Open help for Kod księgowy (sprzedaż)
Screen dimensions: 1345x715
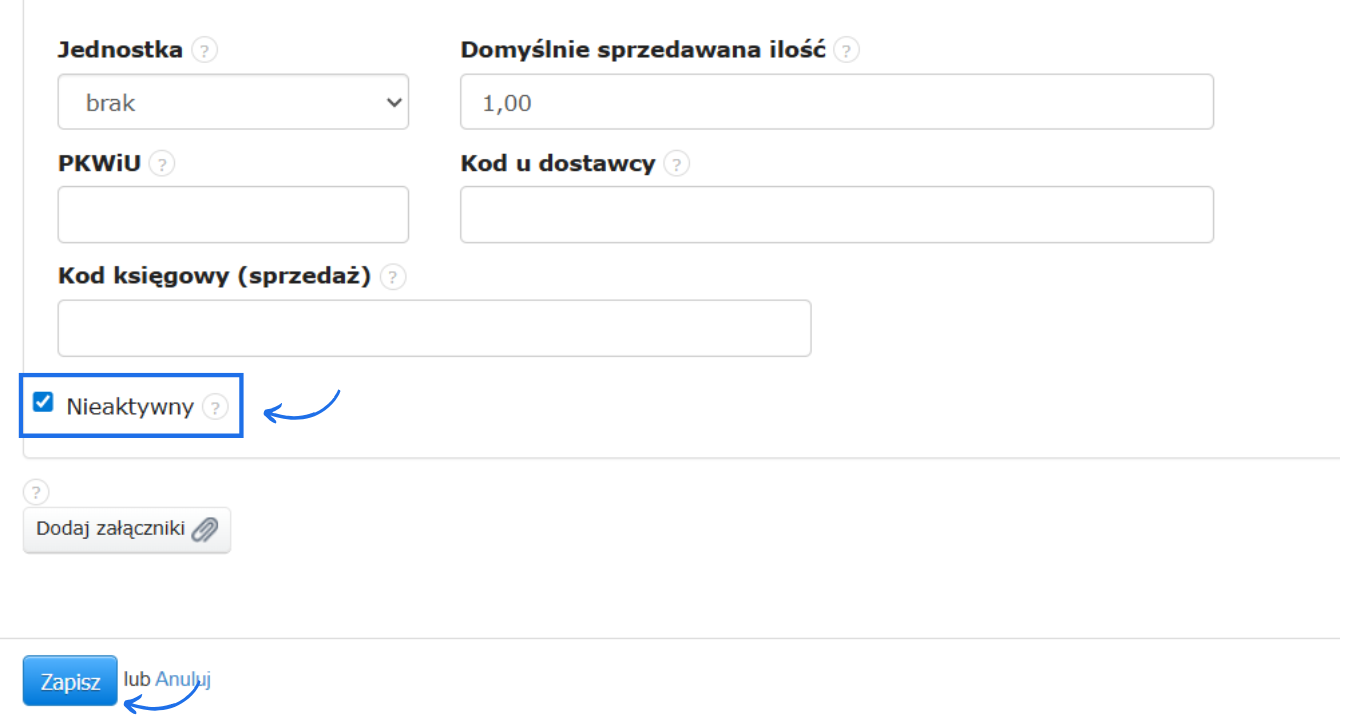tap(393, 277)
